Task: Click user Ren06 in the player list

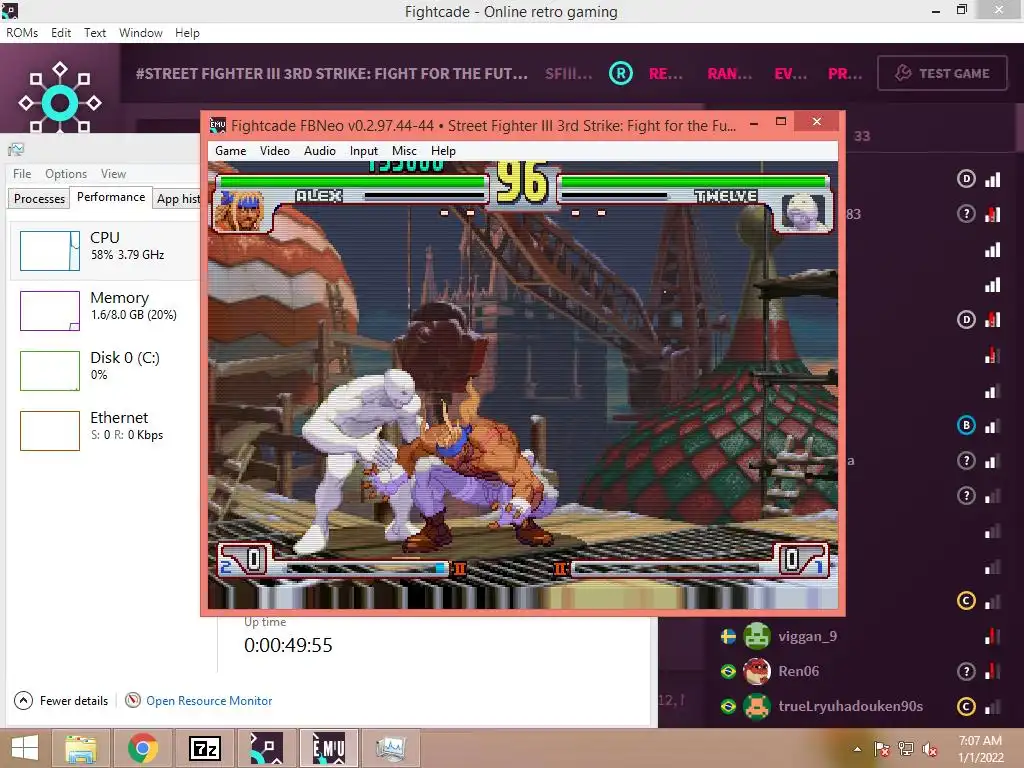Action: (799, 671)
